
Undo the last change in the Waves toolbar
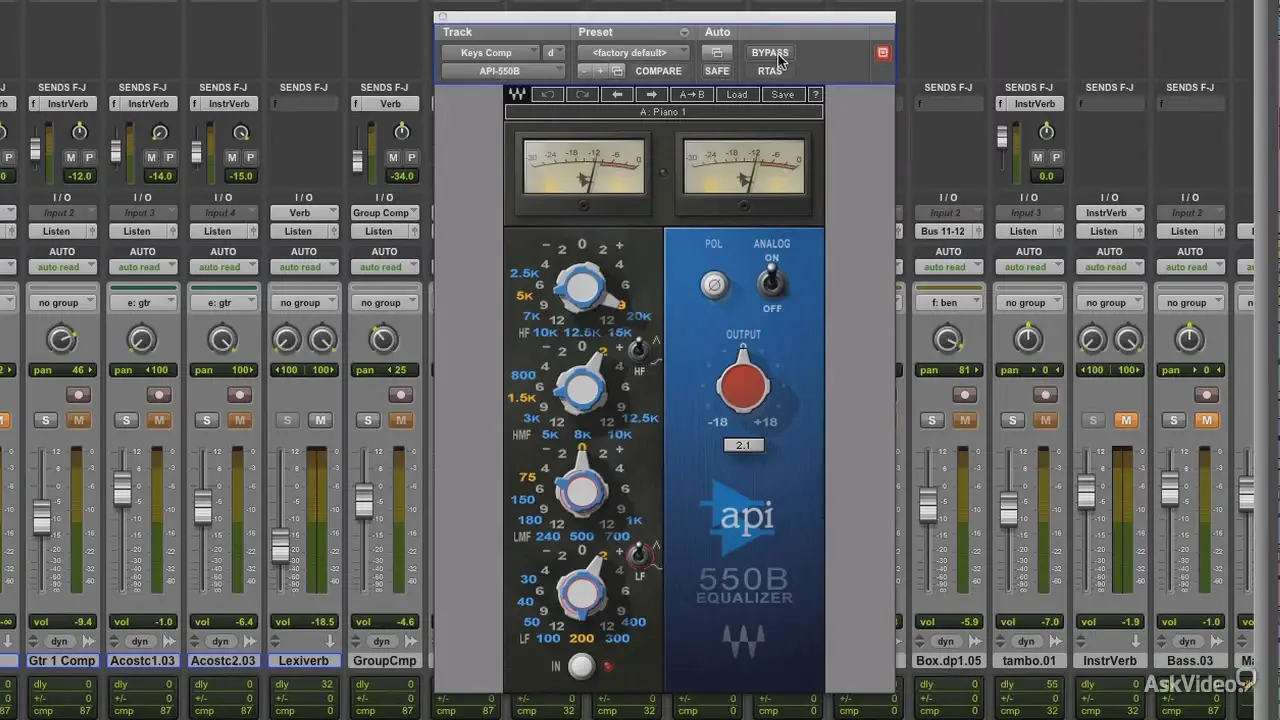547,95
